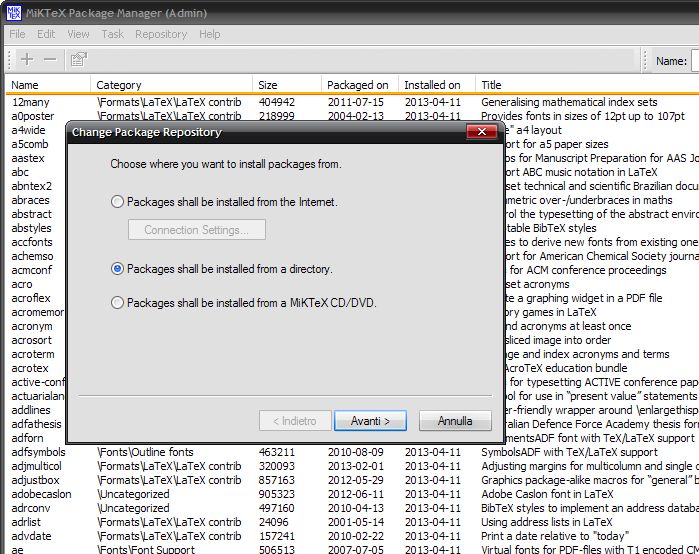Click the Generalising mathematical index sets title
This screenshot has width=699, height=554.
[x=569, y=102]
